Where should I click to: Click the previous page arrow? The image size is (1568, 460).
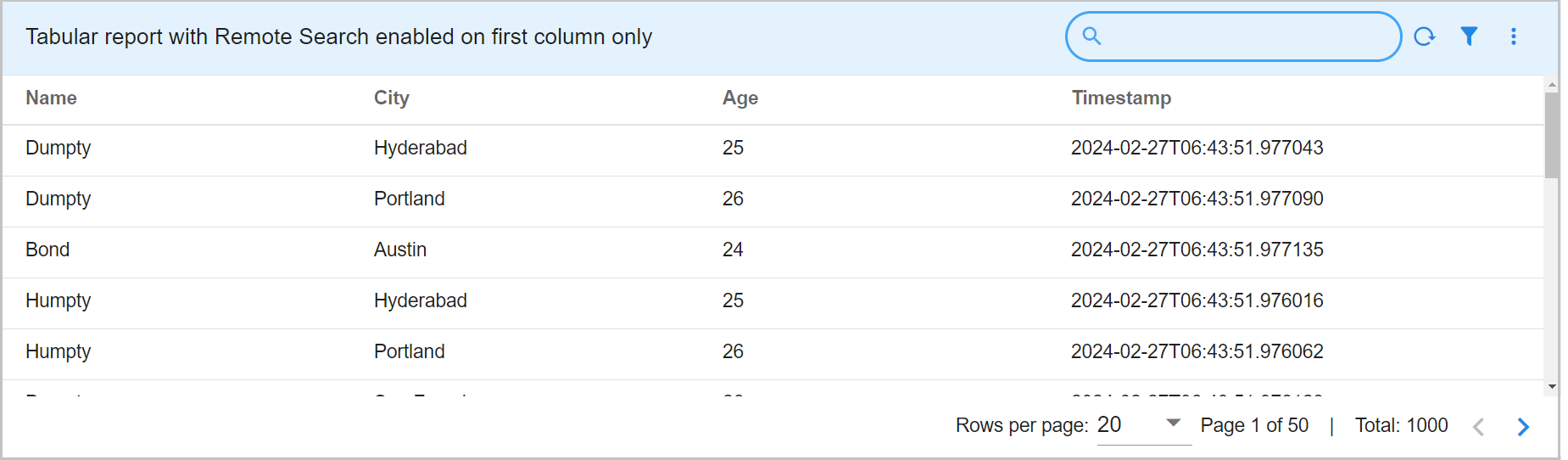click(x=1478, y=427)
